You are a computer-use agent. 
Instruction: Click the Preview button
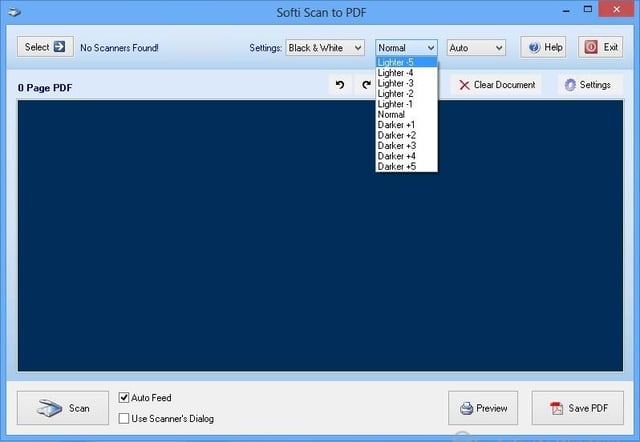tap(483, 408)
